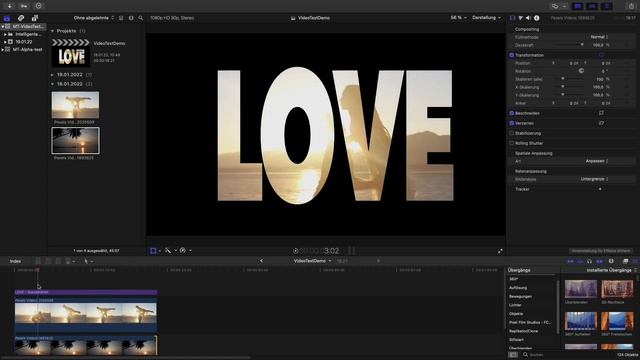Viewport: 640px width, 360px height.
Task: Show the libraries sidebar icon
Action: click(7, 18)
